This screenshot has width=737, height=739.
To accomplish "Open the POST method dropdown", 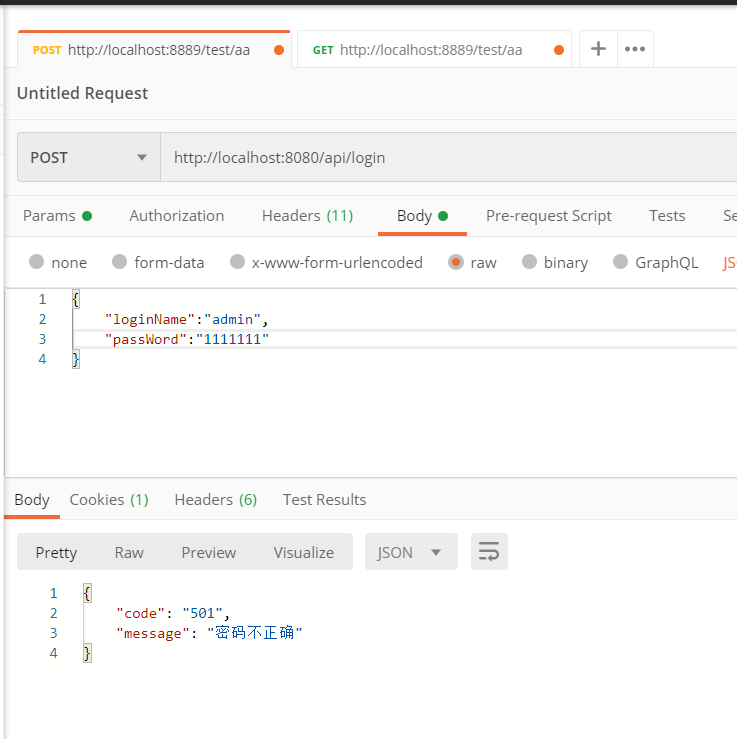I will point(89,157).
